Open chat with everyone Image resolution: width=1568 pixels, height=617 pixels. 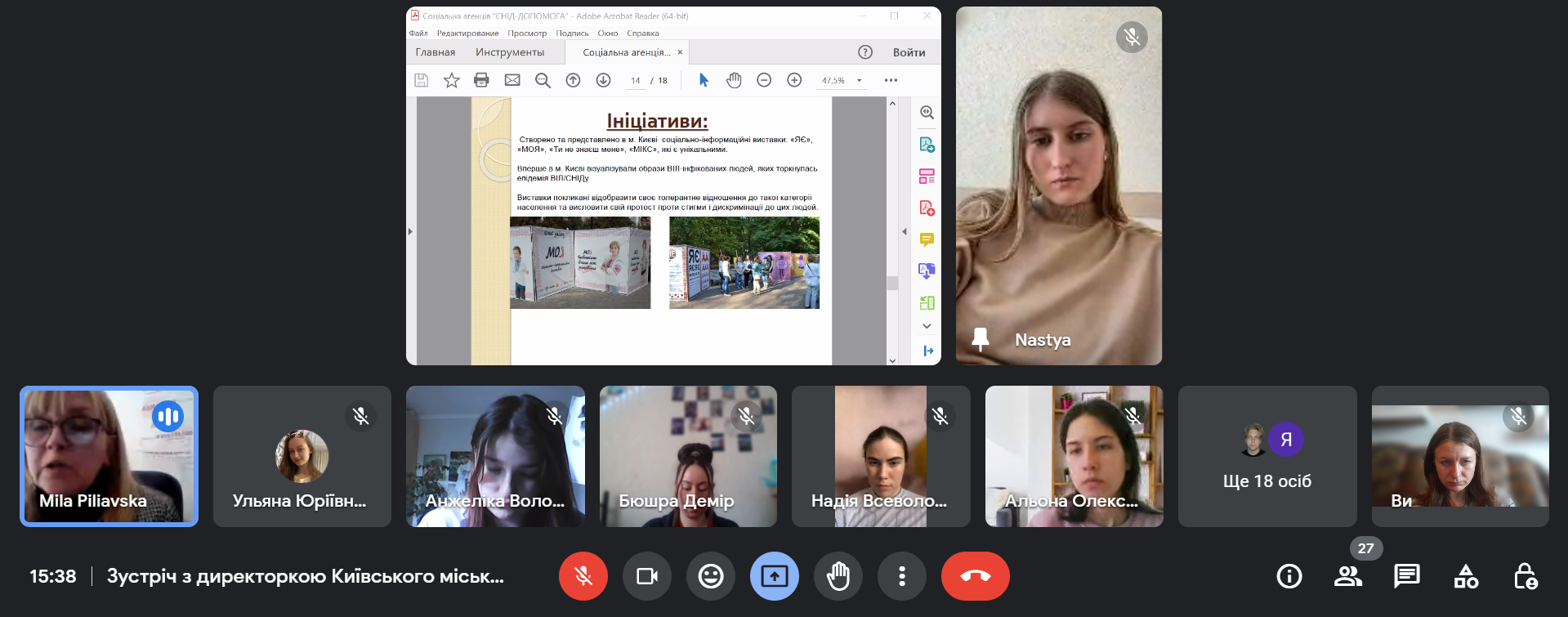[1406, 576]
